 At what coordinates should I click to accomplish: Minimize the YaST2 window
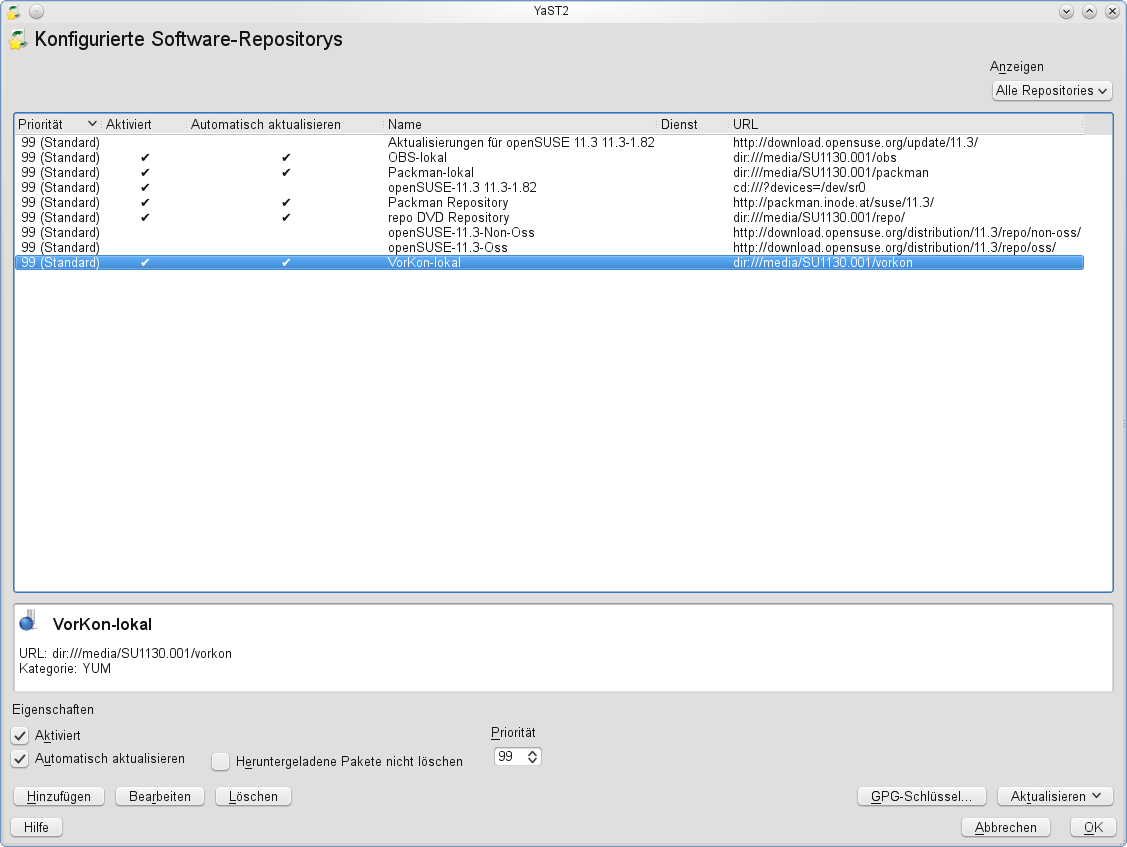[1067, 12]
